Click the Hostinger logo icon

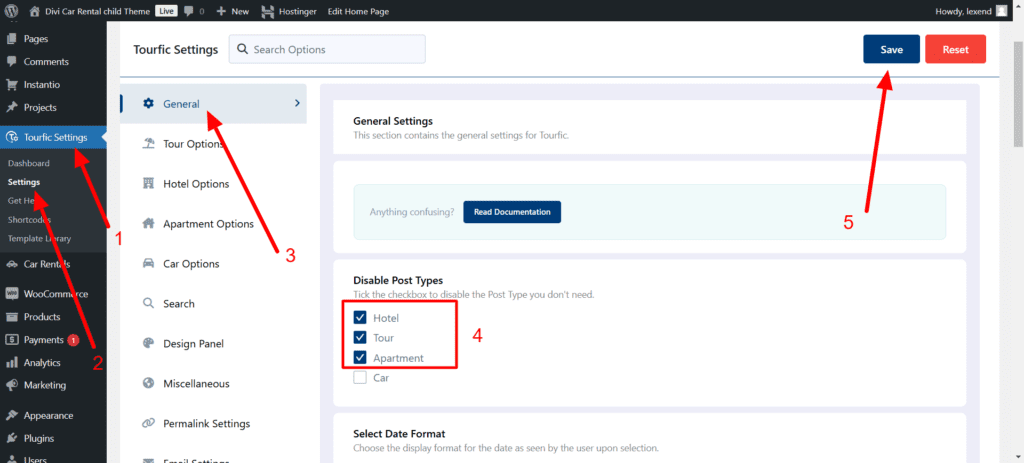pos(267,11)
